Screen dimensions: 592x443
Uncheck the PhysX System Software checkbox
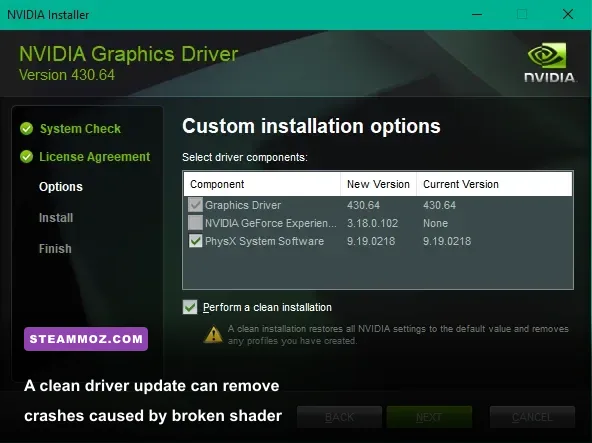tap(195, 241)
